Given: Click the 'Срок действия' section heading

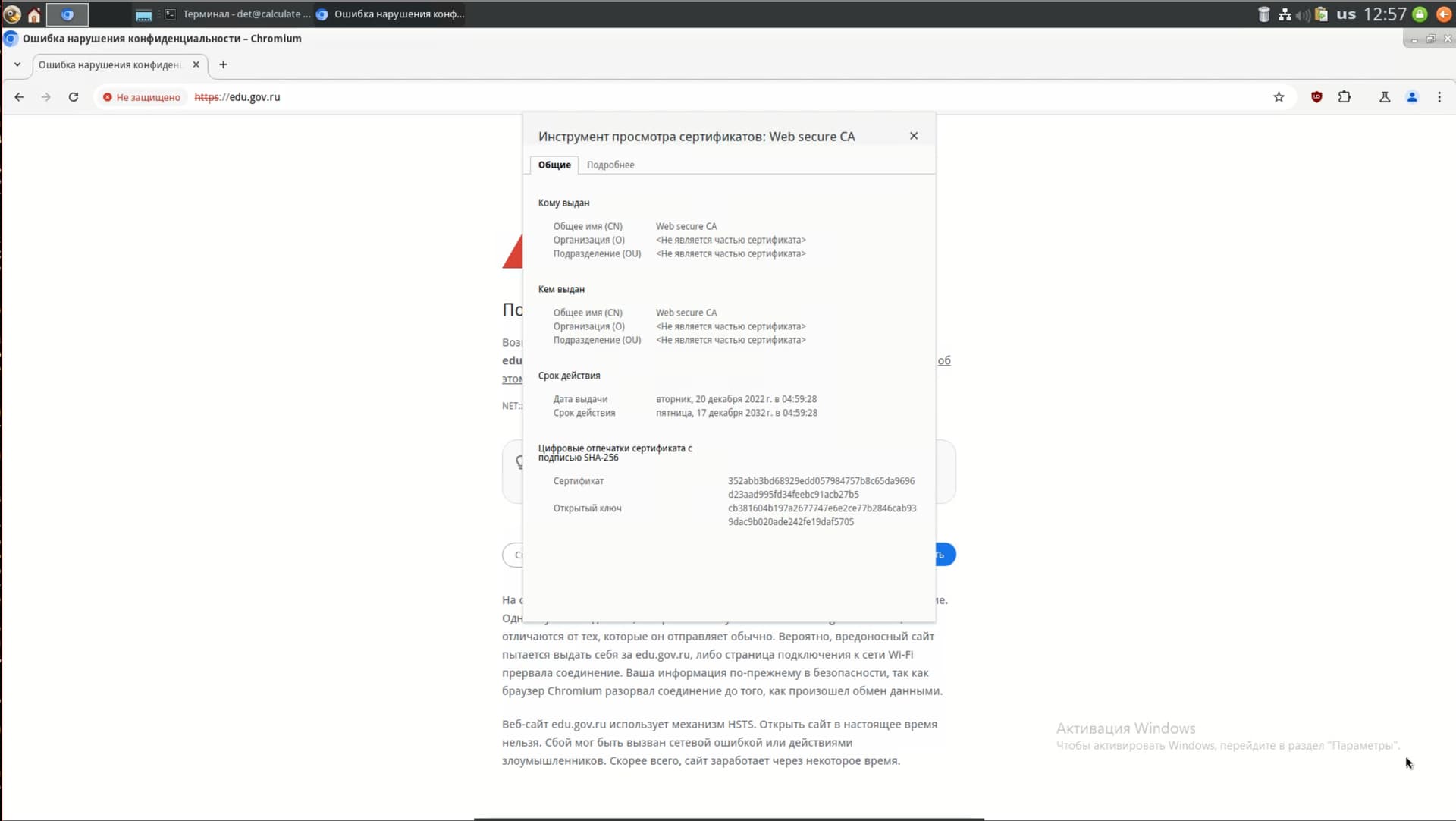Looking at the screenshot, I should click(x=569, y=376).
